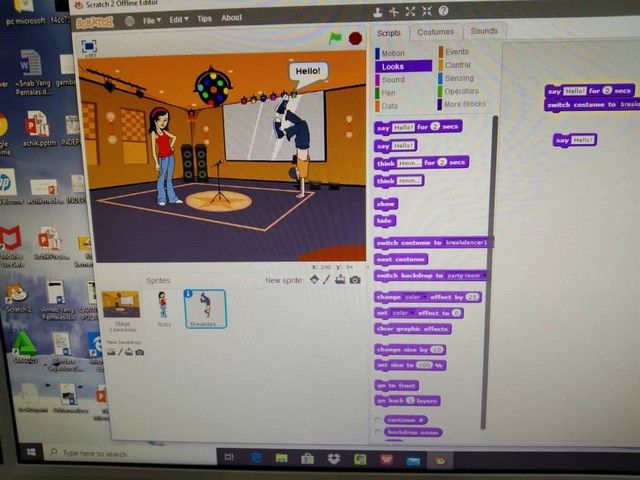
Task: Select the duplicate stamp tool in toolbar
Action: point(377,12)
